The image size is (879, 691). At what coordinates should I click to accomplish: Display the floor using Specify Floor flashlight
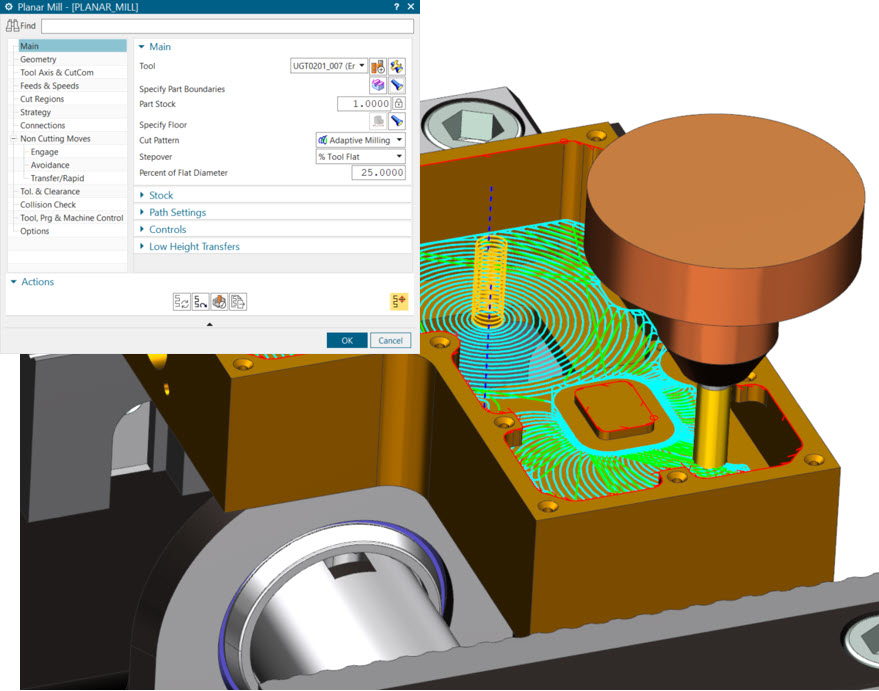pos(396,121)
